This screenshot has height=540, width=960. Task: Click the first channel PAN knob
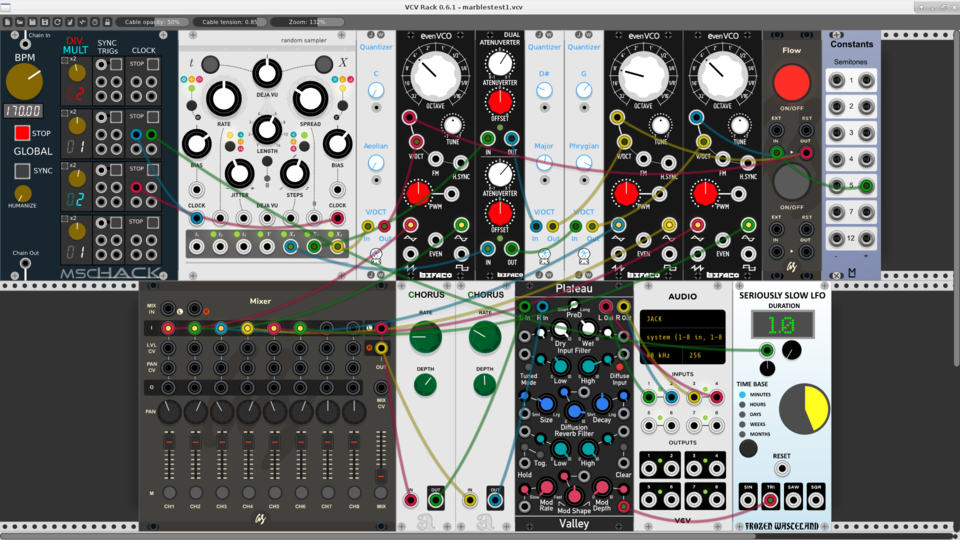pyautogui.click(x=169, y=412)
